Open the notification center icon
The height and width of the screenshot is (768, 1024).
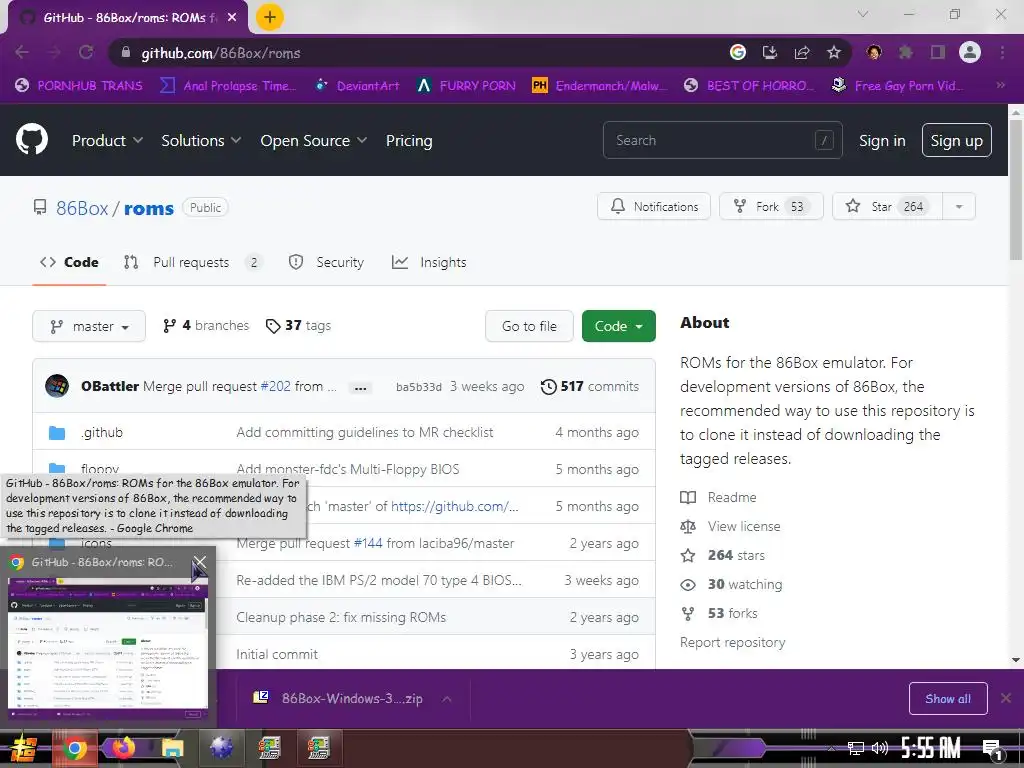click(x=993, y=749)
